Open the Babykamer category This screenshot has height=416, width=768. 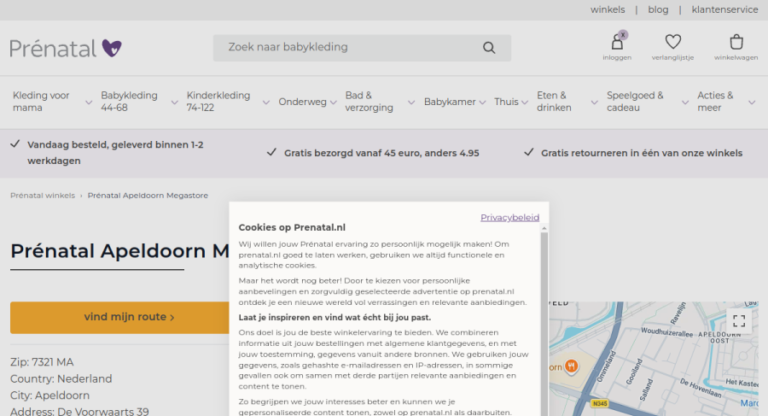450,102
